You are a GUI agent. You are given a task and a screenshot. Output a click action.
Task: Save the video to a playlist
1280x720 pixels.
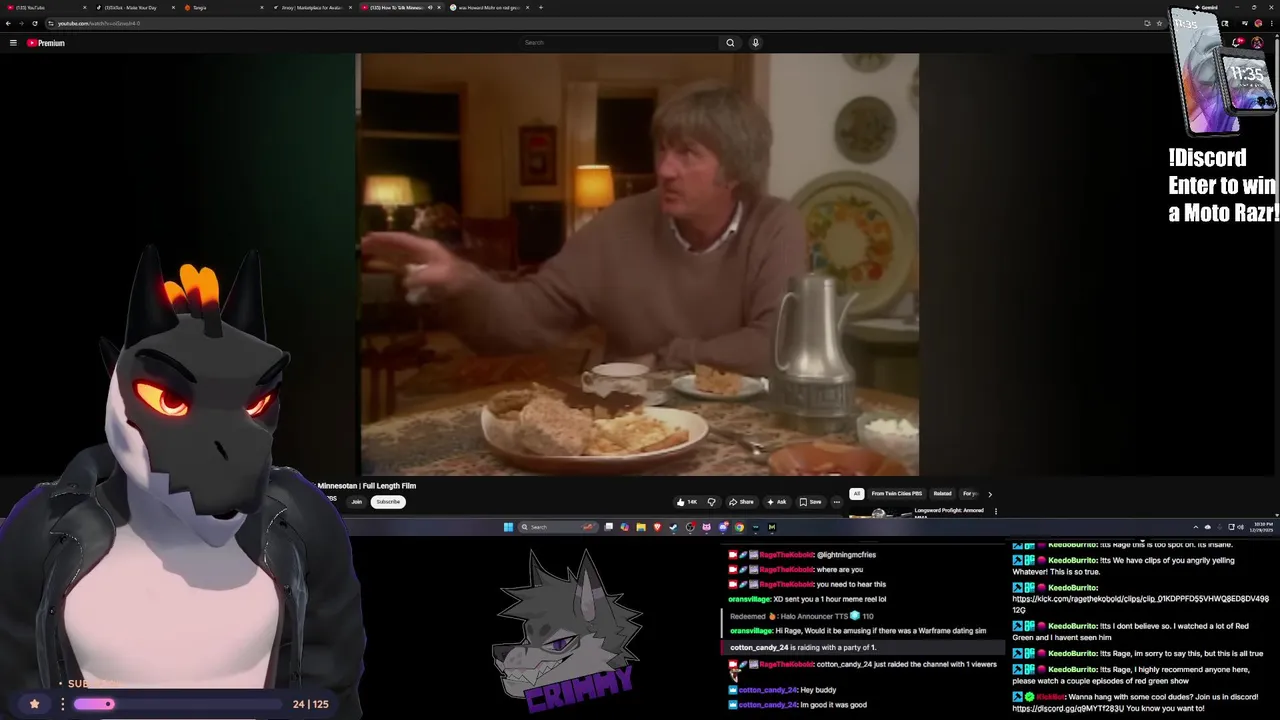(810, 502)
